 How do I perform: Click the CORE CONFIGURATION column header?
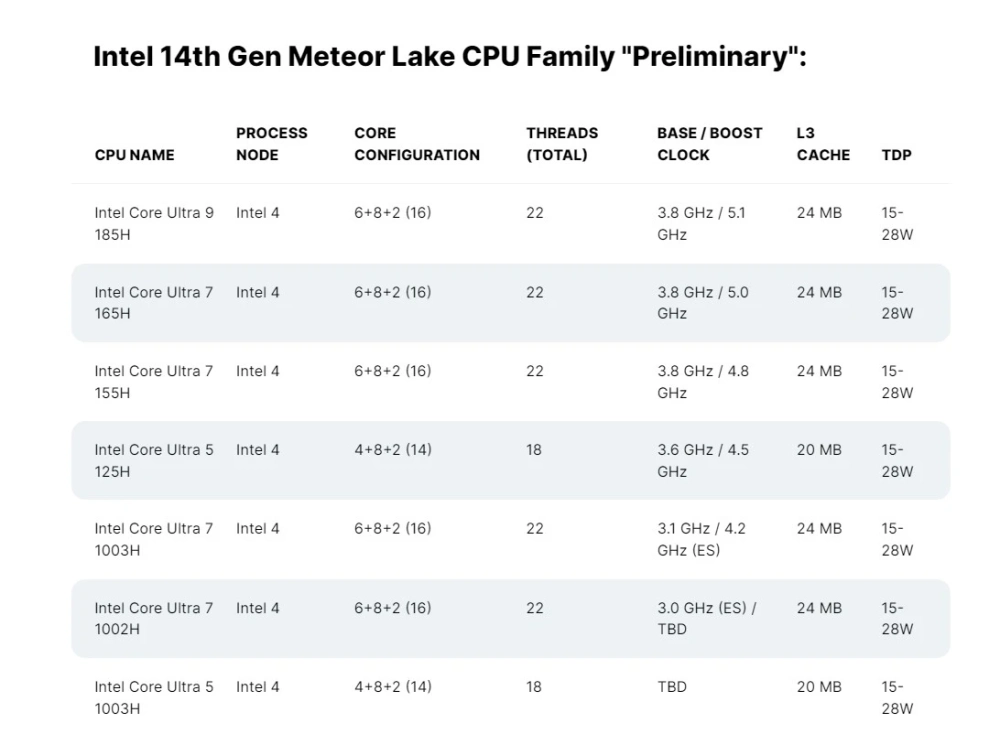click(x=416, y=144)
